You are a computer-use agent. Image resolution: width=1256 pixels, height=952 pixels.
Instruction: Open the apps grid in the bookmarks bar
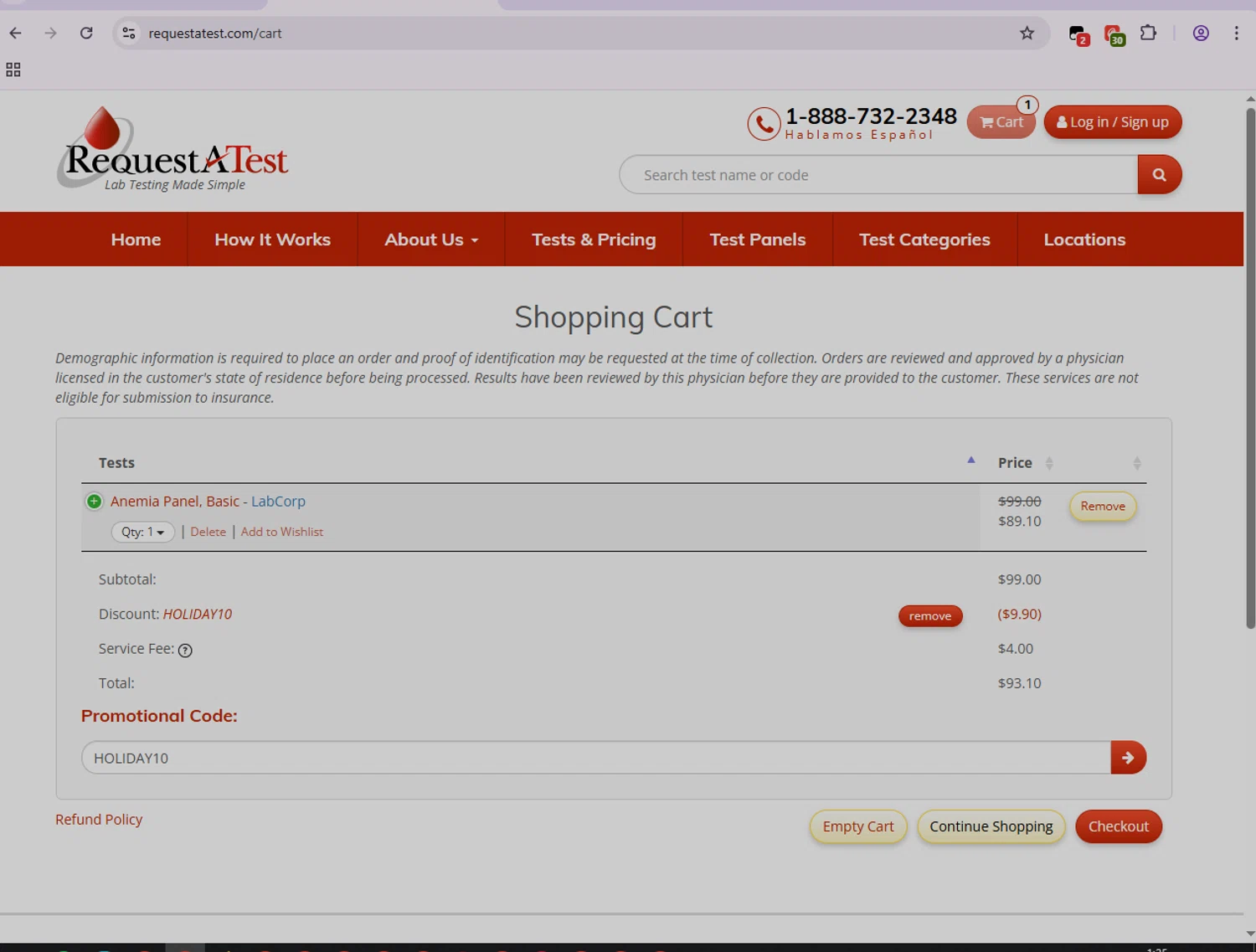[x=13, y=69]
